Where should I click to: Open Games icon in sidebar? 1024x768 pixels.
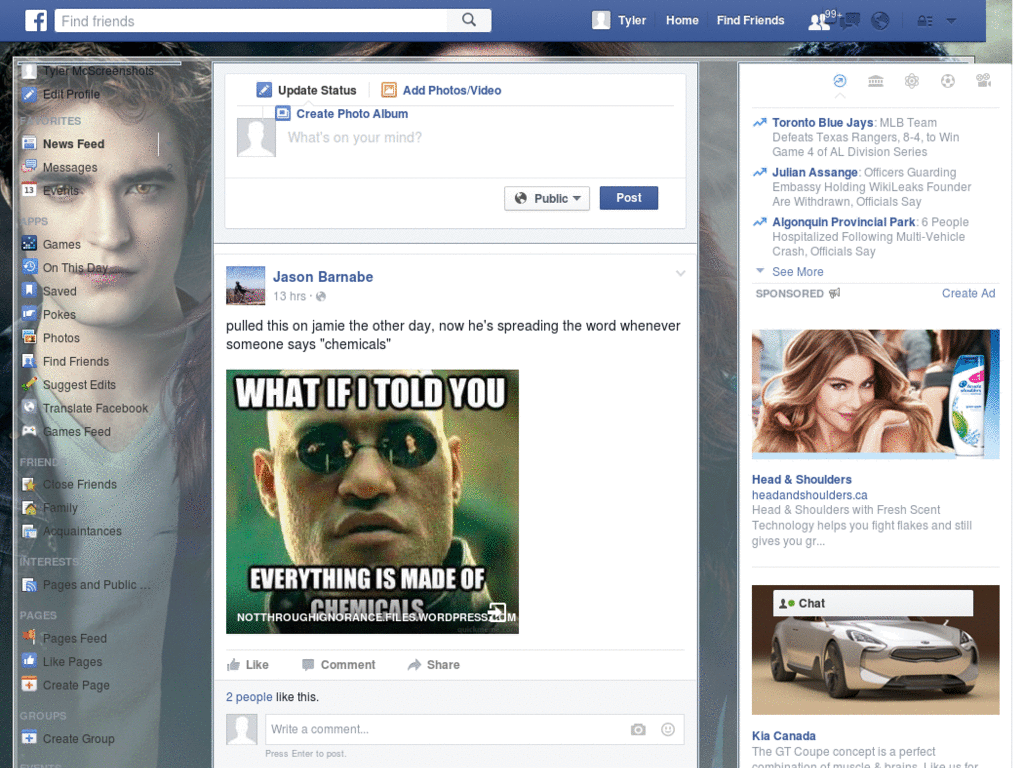click(29, 244)
